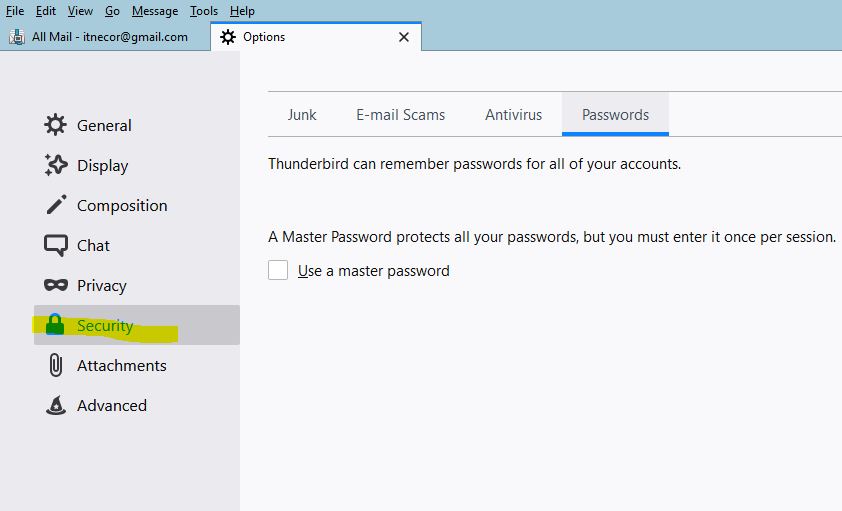
Task: Open the Message menu
Action: pos(155,11)
